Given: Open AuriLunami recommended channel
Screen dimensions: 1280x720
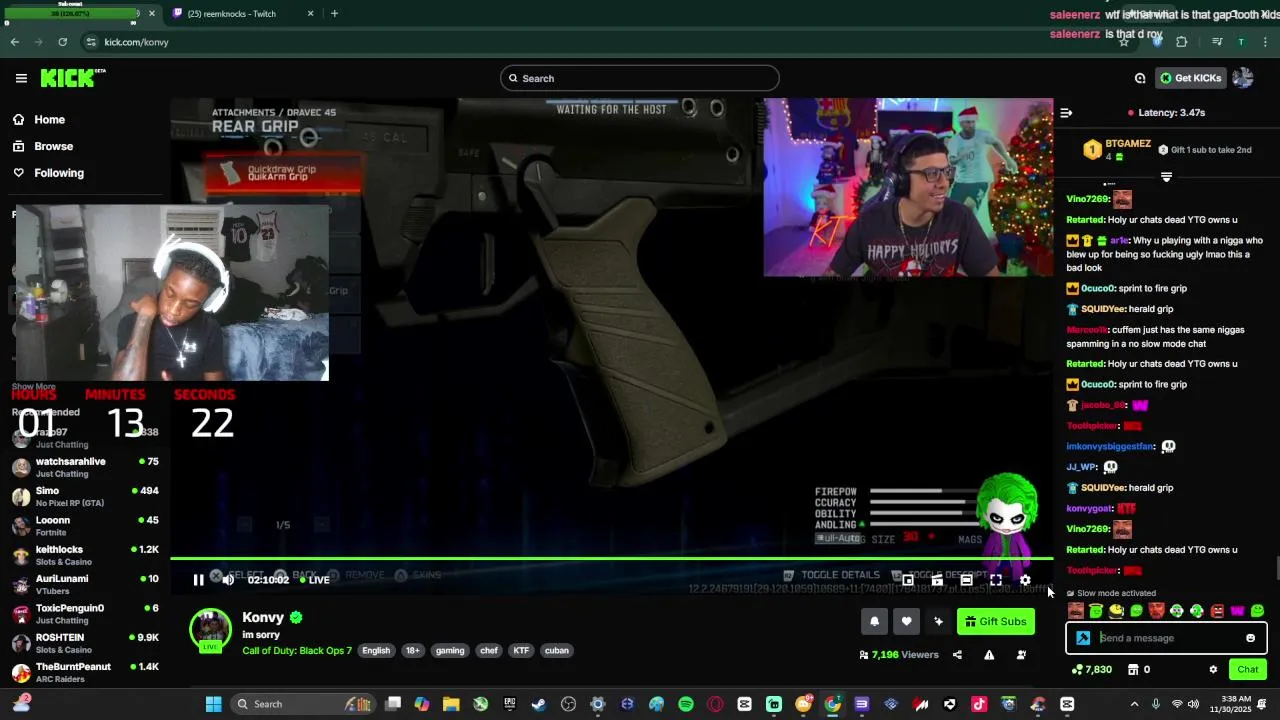Looking at the screenshot, I should (85, 584).
